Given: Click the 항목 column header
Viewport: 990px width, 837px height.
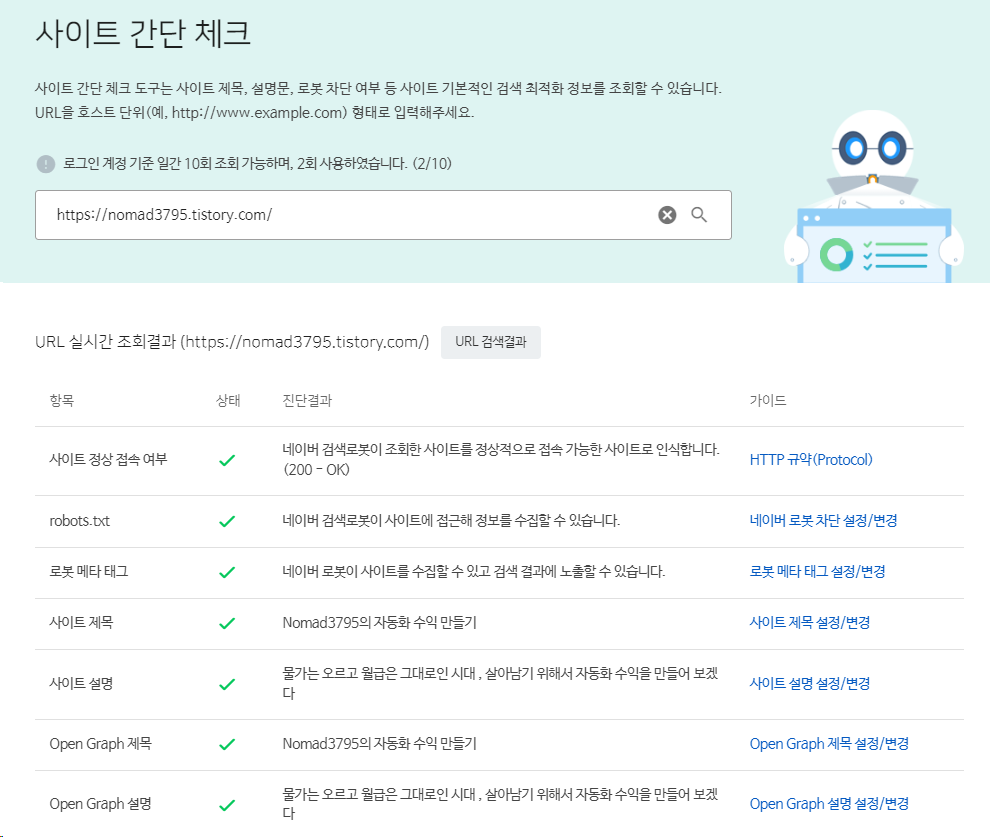Looking at the screenshot, I should pyautogui.click(x=62, y=401).
